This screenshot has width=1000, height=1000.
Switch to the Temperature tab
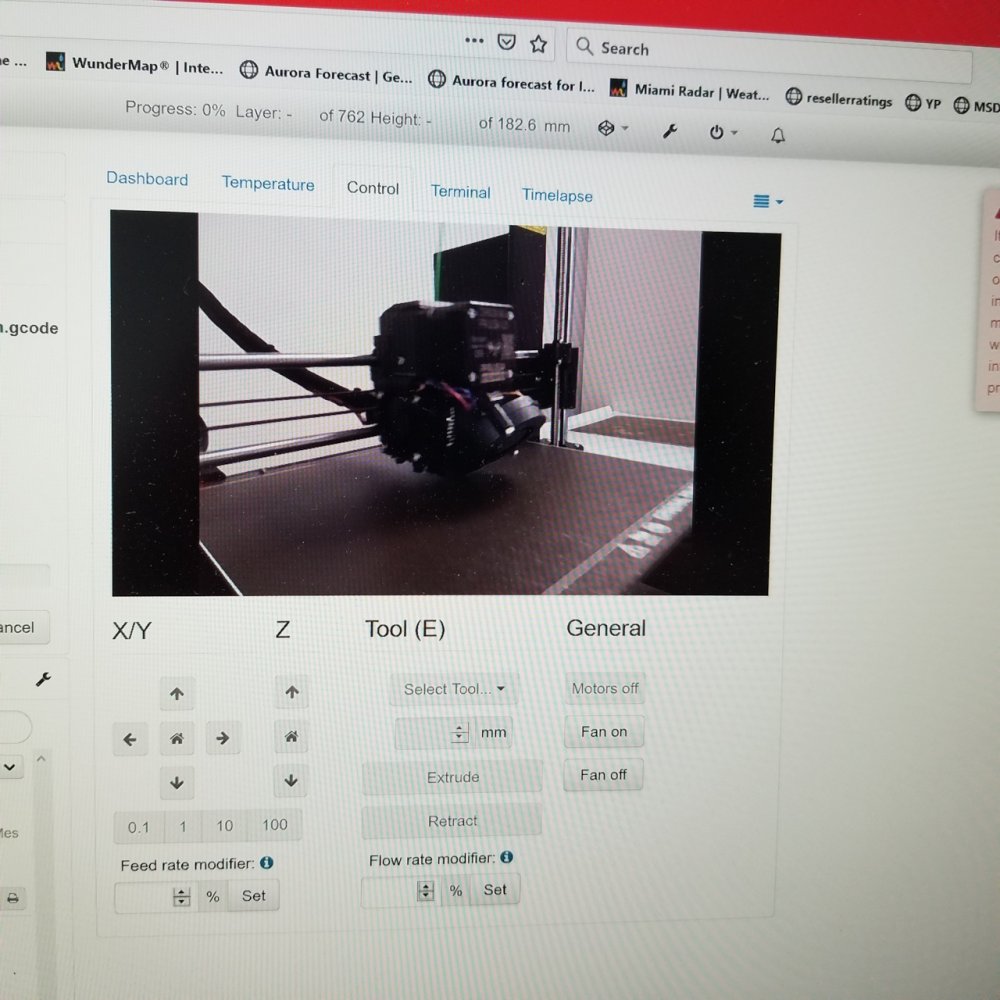coord(268,184)
